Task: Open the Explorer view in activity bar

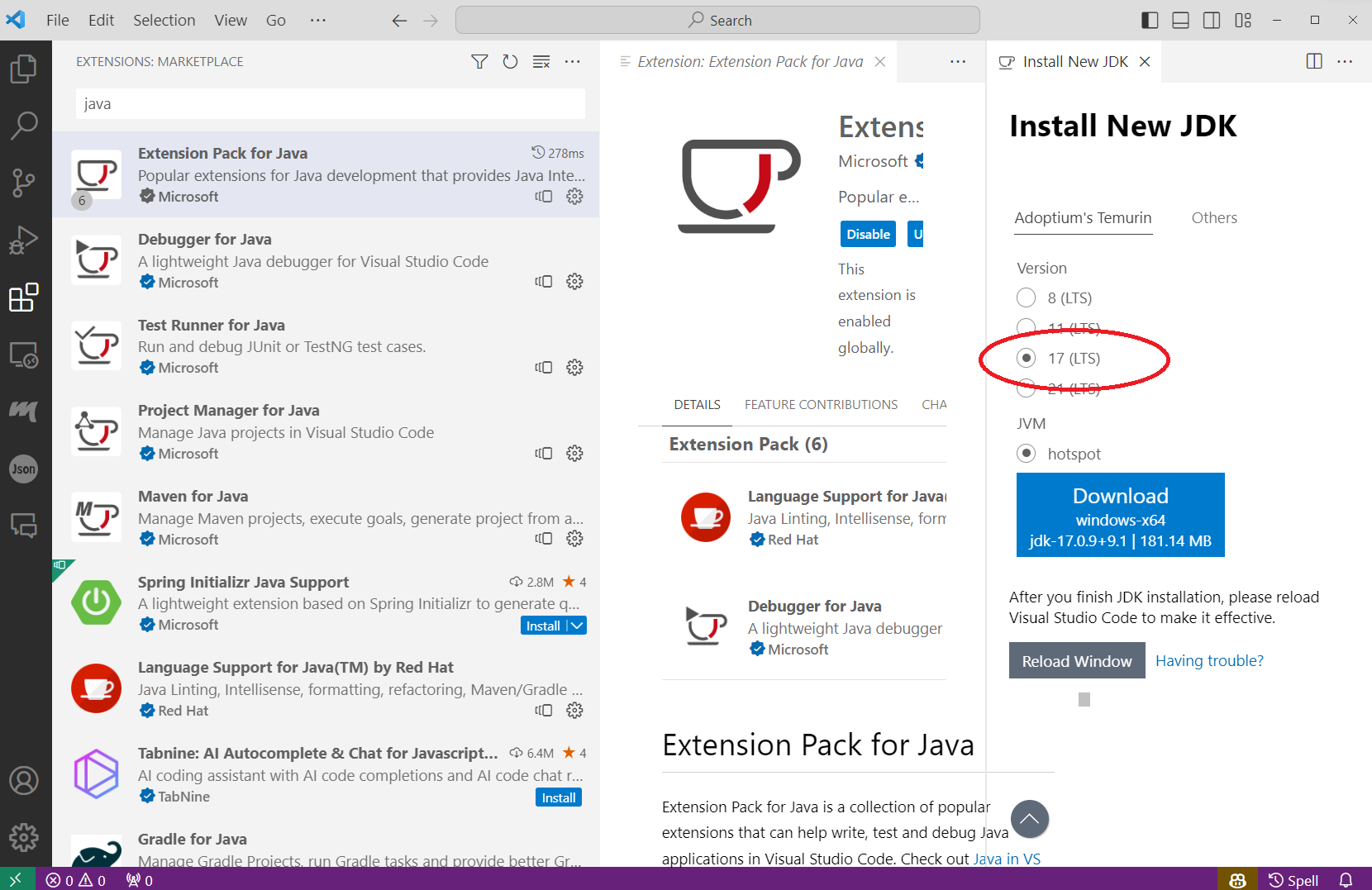Action: pyautogui.click(x=24, y=69)
